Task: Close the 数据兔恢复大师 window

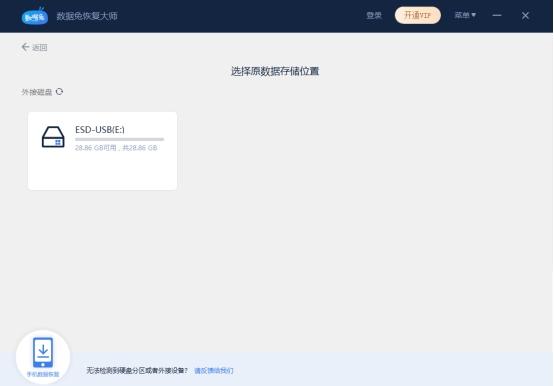Action: 525,16
